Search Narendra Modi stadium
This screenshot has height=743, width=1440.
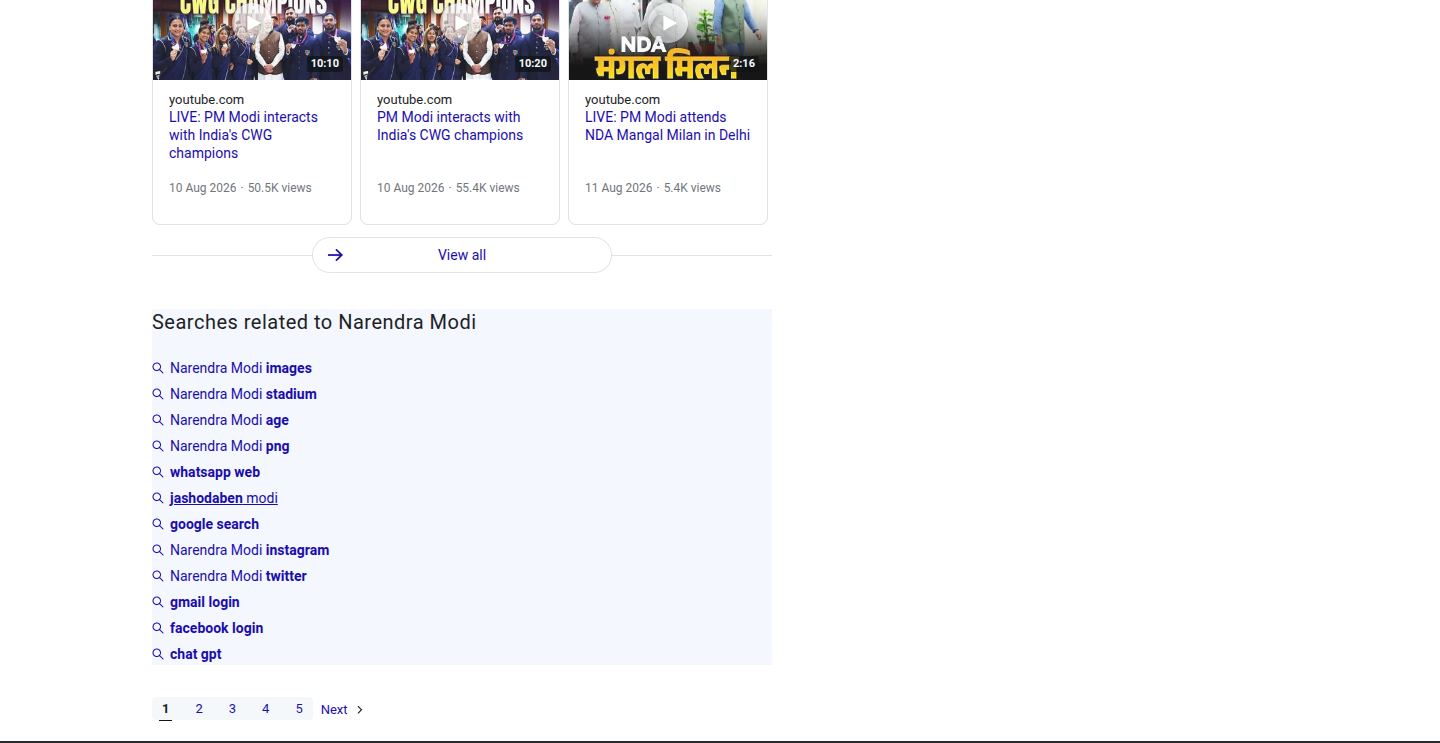coord(243,394)
